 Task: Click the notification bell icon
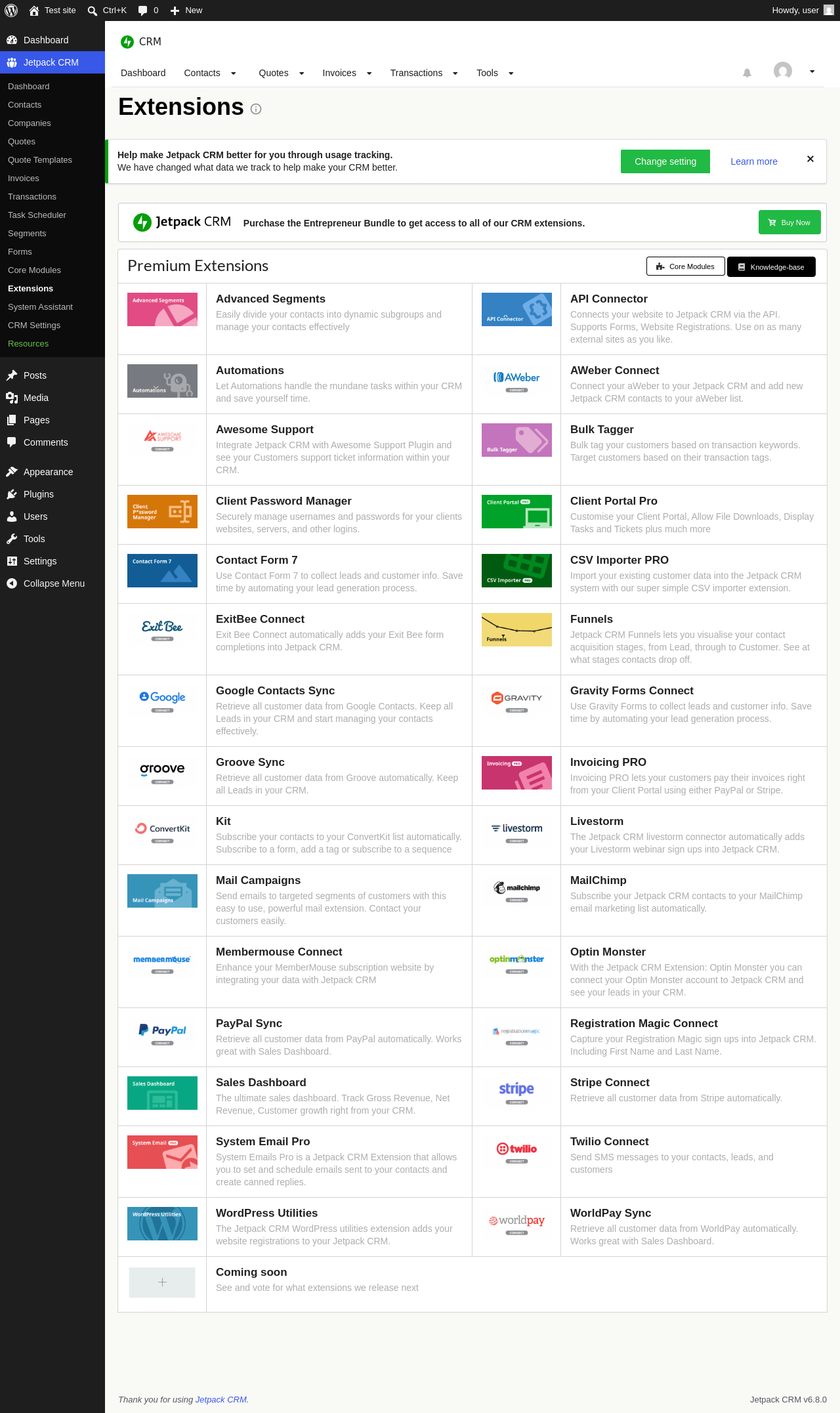click(x=747, y=73)
